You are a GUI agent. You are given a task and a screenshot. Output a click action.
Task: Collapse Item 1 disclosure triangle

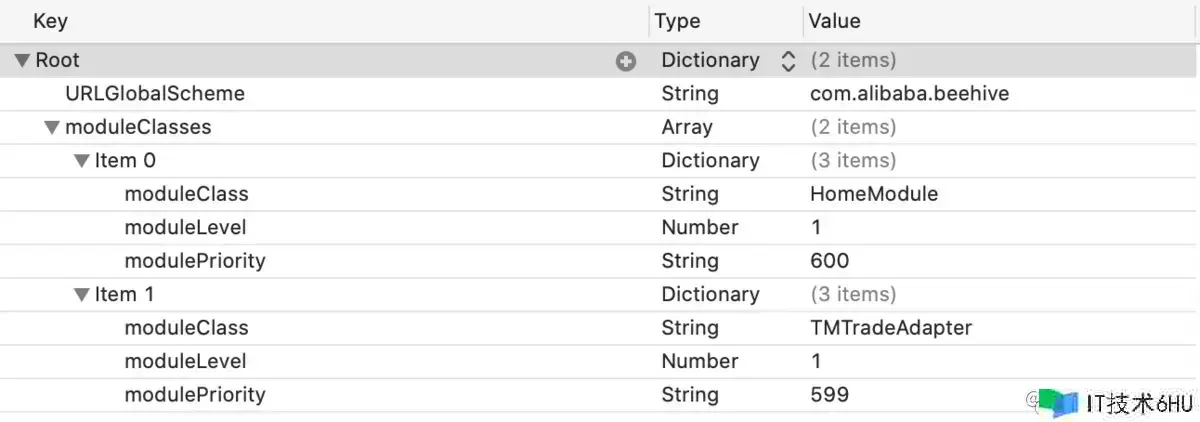tap(81, 295)
